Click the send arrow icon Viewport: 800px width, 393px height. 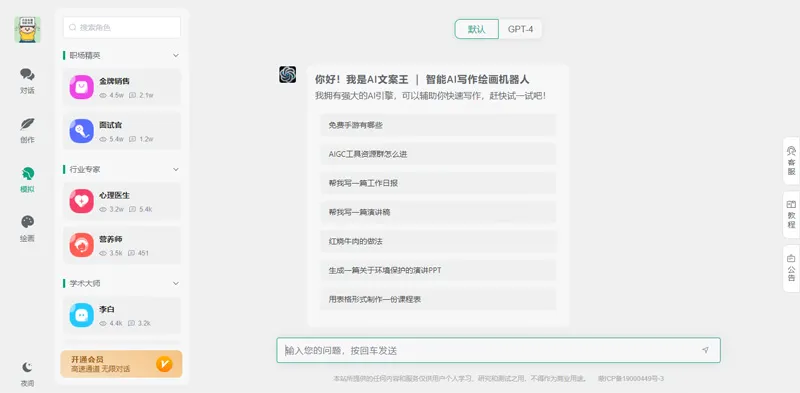705,350
